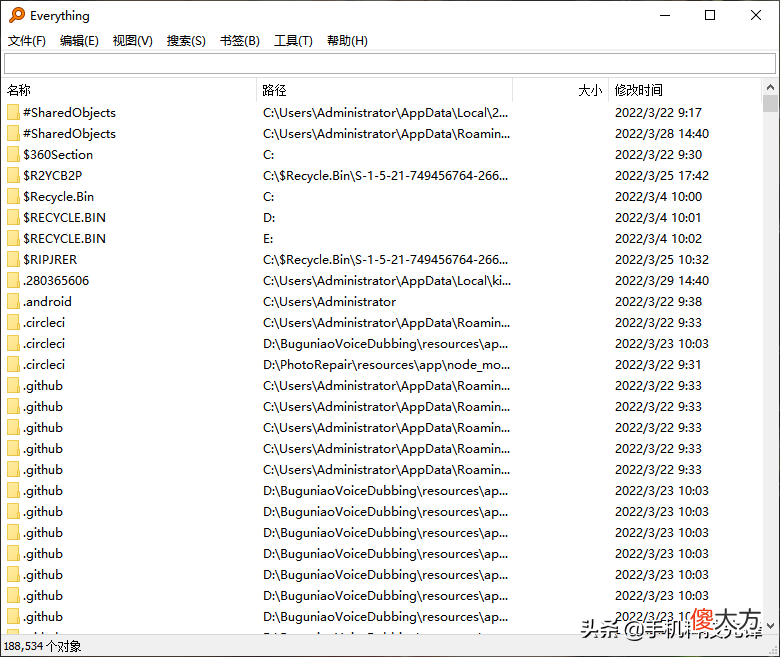Open the 工具(T) menu
The height and width of the screenshot is (657, 780).
[293, 41]
